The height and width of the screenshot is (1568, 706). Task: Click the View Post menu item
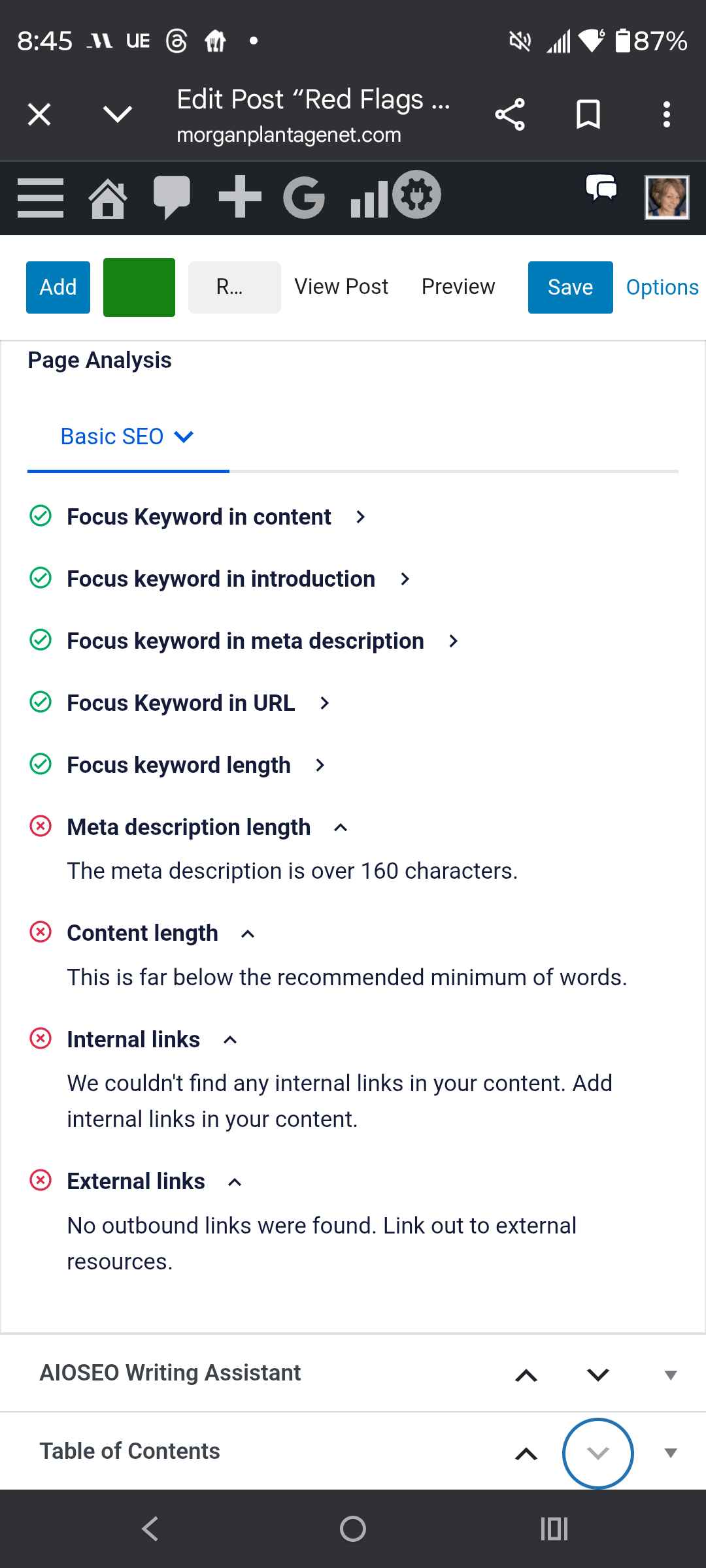[x=341, y=287]
